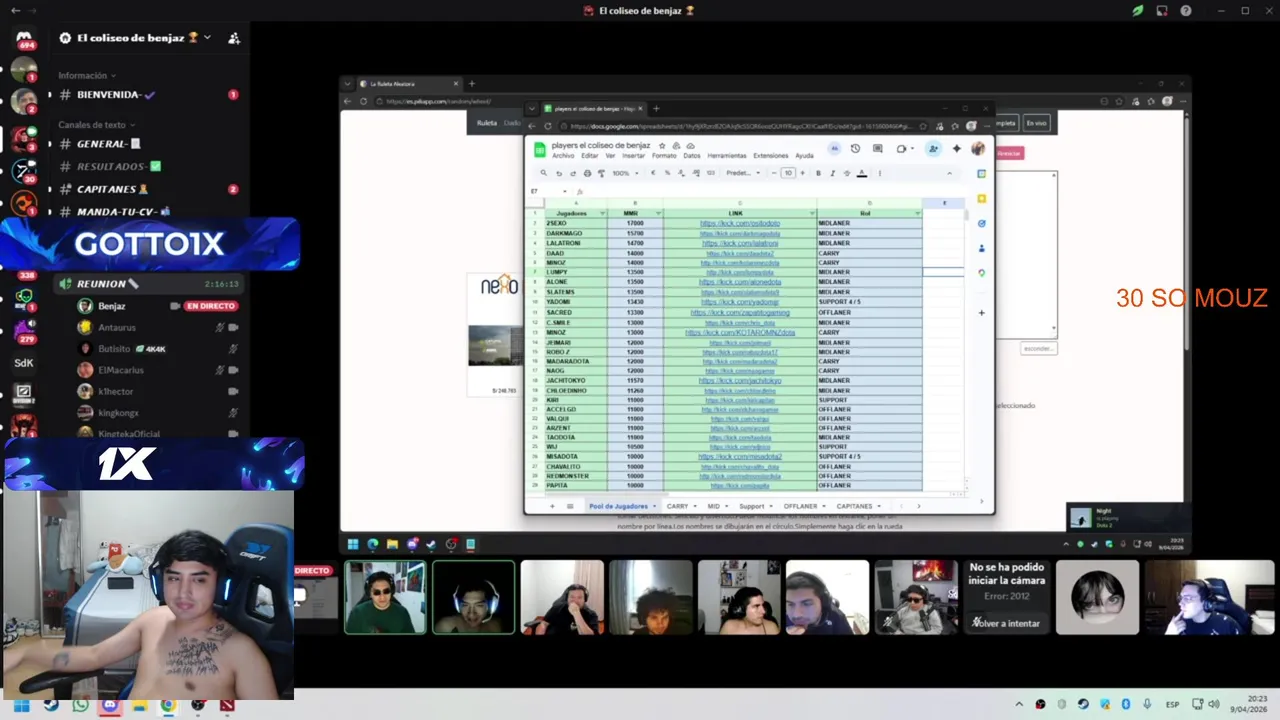
Task: Open server icon with 338 notification badge
Action: [27, 276]
